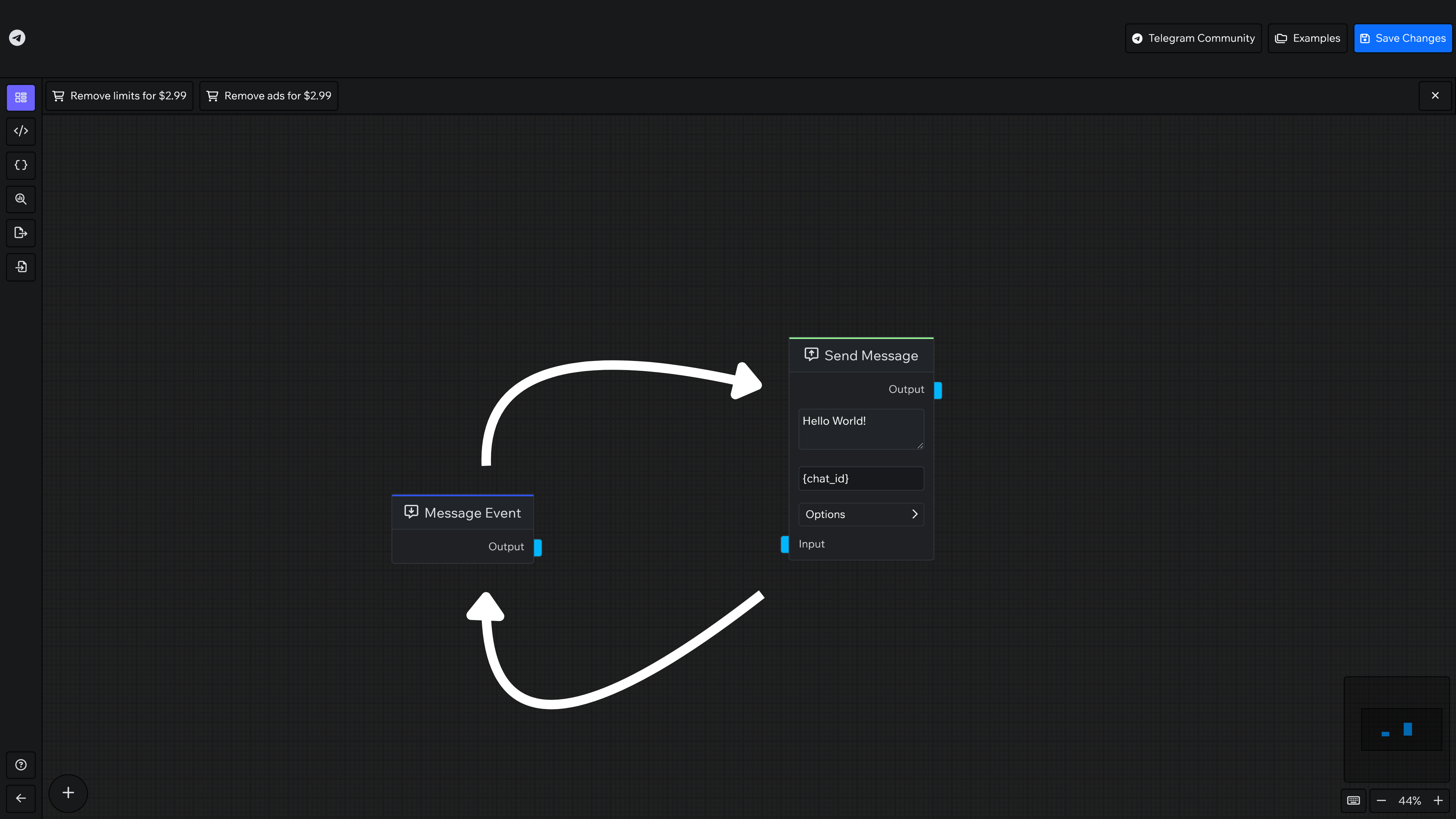Image resolution: width=1456 pixels, height=819 pixels.
Task: Click the Send Message node icon
Action: 811,355
